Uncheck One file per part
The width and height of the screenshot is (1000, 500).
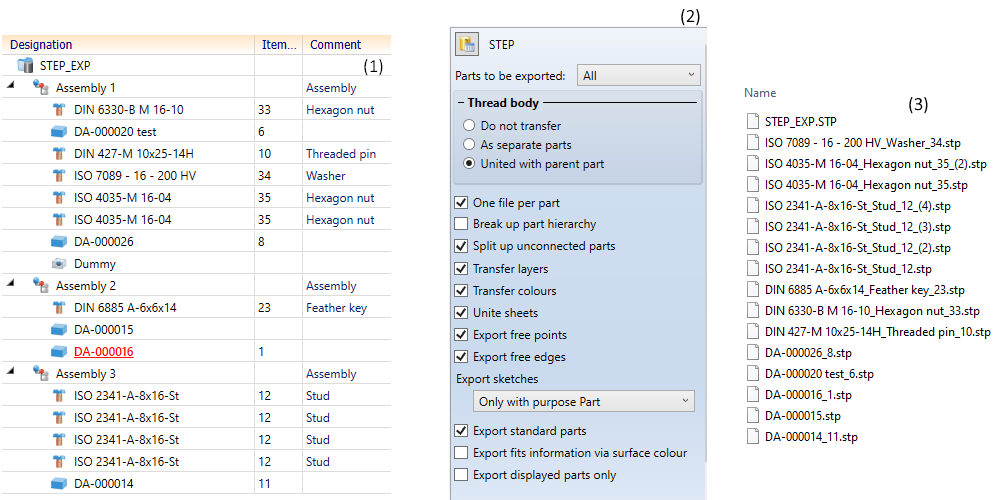tap(462, 202)
